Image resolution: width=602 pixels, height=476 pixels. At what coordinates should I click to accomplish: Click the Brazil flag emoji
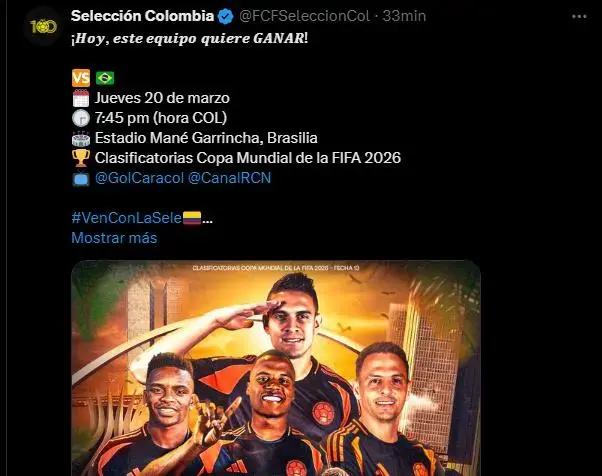[x=105, y=78]
